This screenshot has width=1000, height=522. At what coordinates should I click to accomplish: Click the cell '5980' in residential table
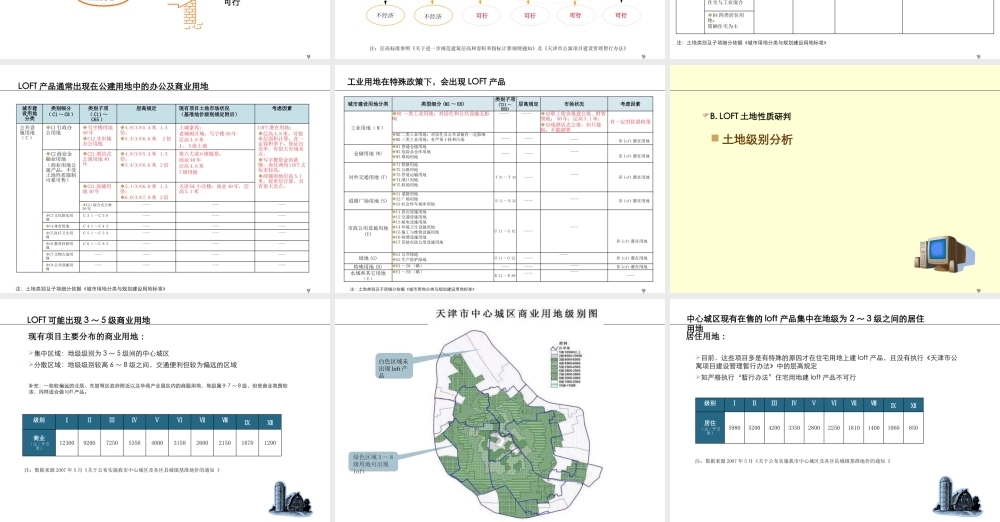coord(735,428)
